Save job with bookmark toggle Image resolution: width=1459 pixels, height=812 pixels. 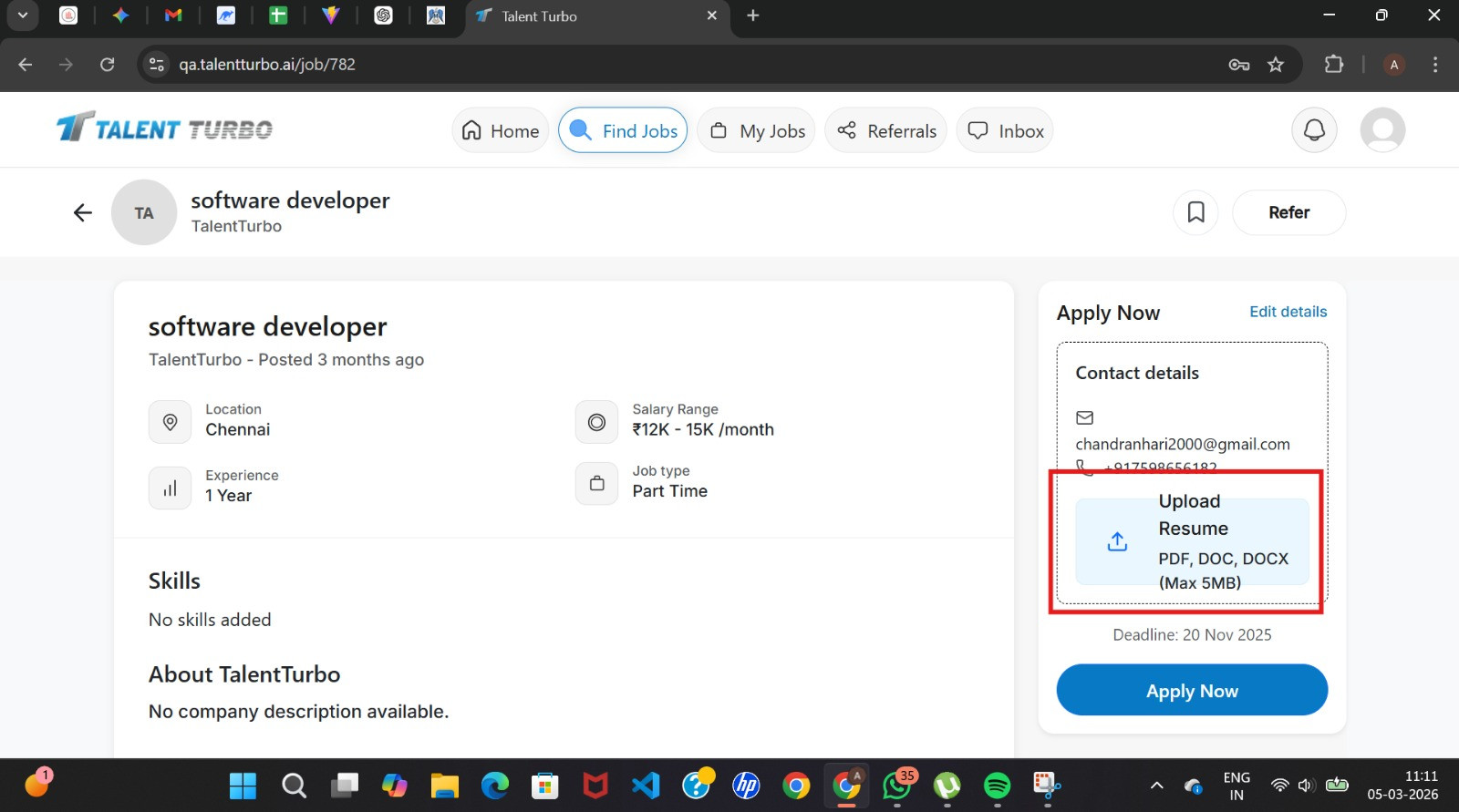click(x=1195, y=212)
